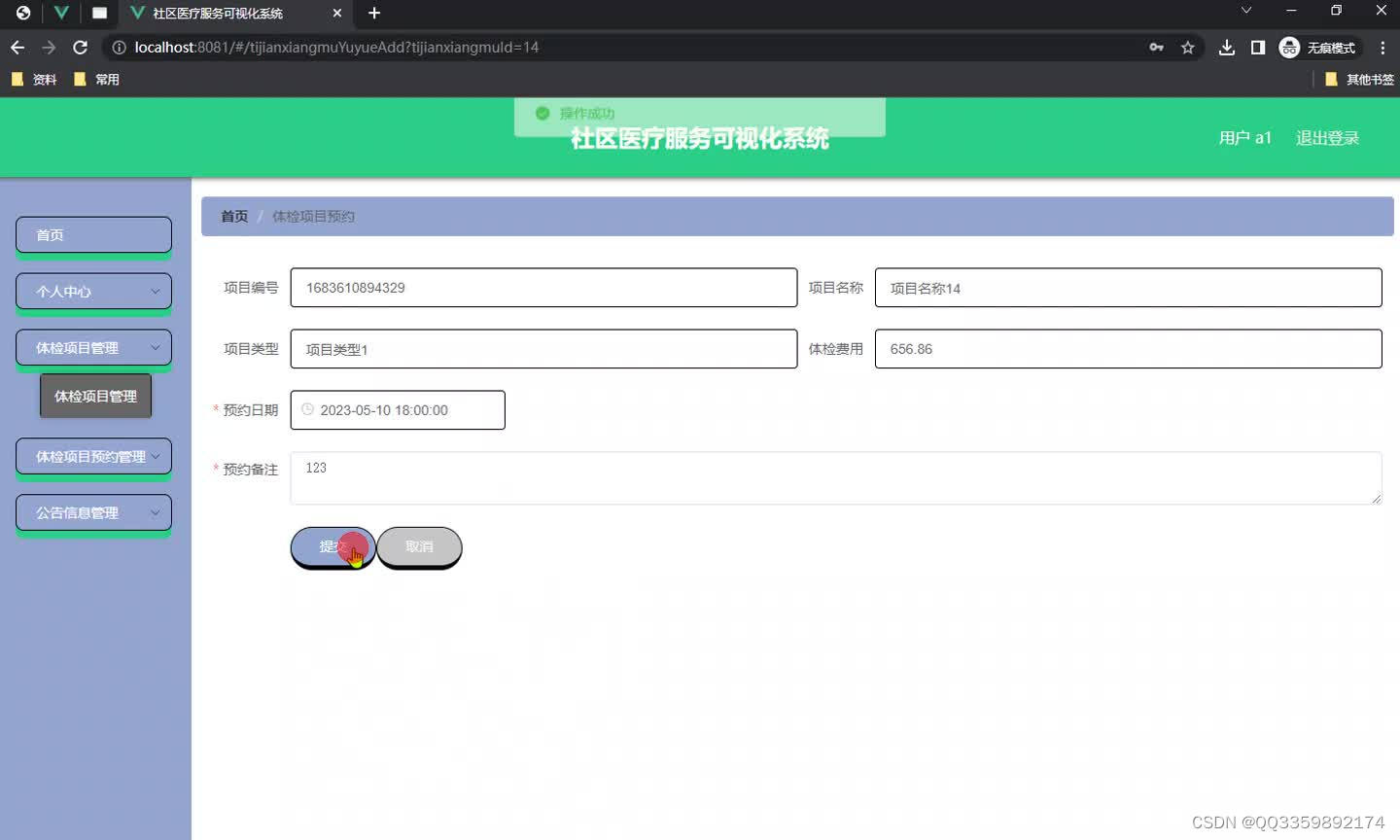
Task: Click the 体检费用 input field
Action: pyautogui.click(x=1128, y=349)
